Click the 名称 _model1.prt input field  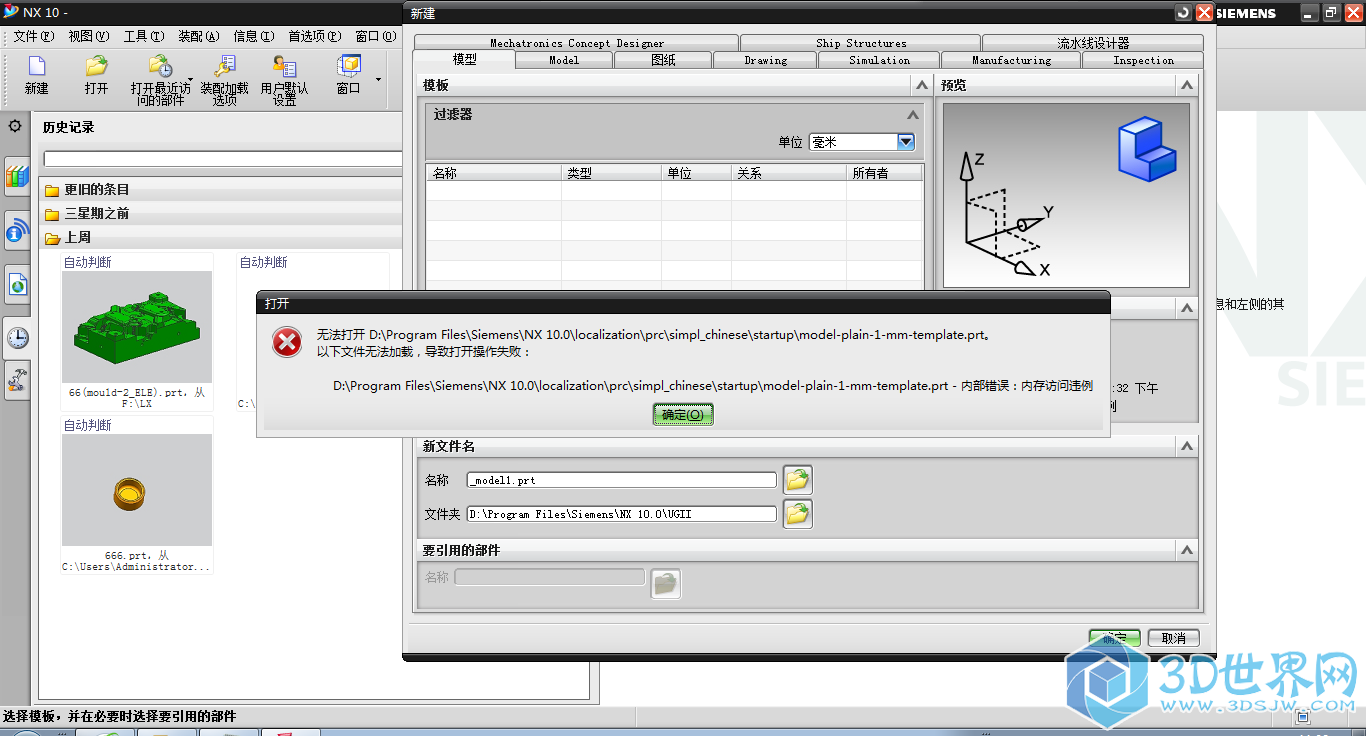point(622,480)
